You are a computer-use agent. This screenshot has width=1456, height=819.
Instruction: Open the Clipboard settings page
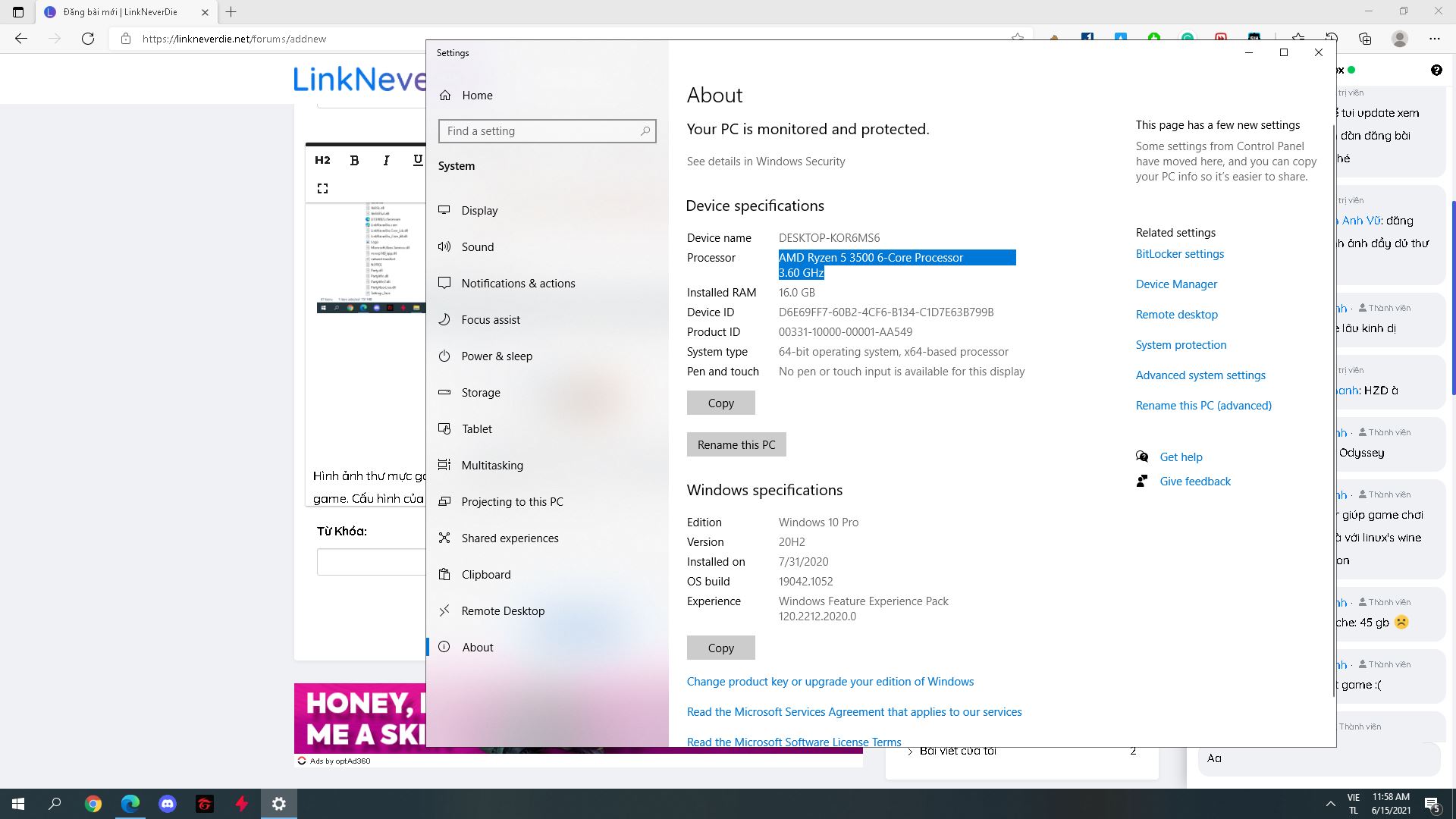click(x=485, y=575)
